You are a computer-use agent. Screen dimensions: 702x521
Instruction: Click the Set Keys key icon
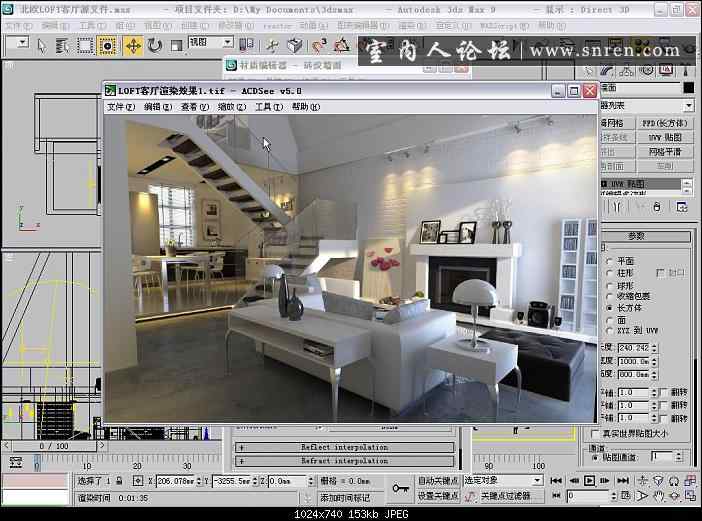(x=400, y=488)
